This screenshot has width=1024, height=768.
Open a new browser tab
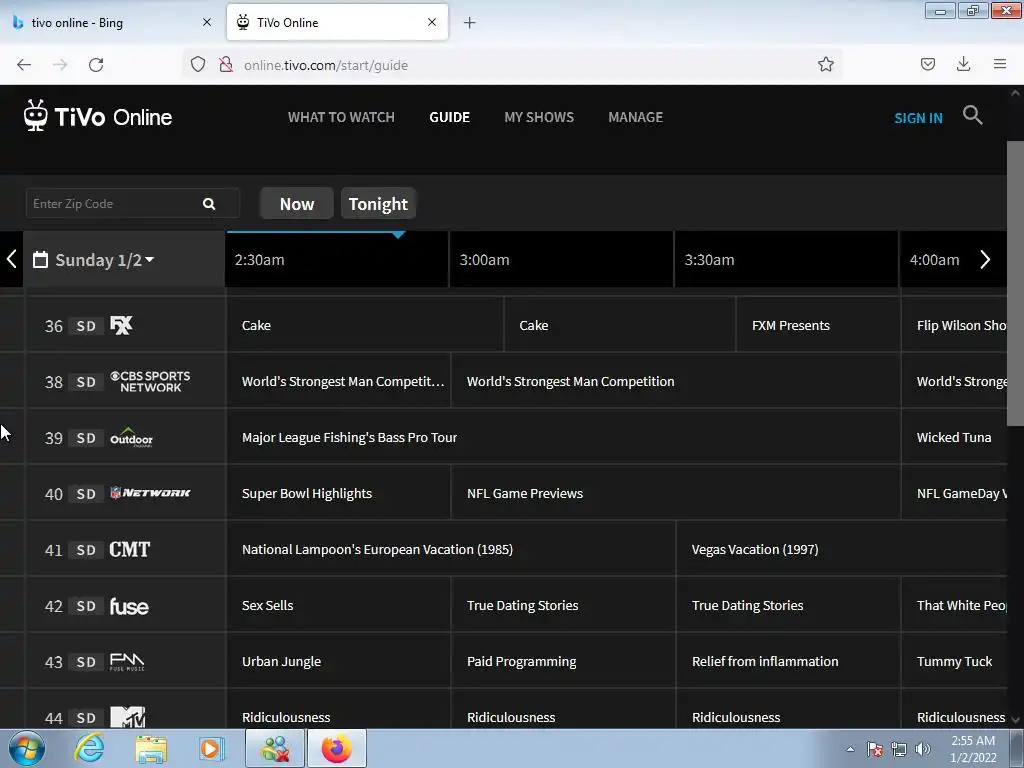pyautogui.click(x=469, y=23)
